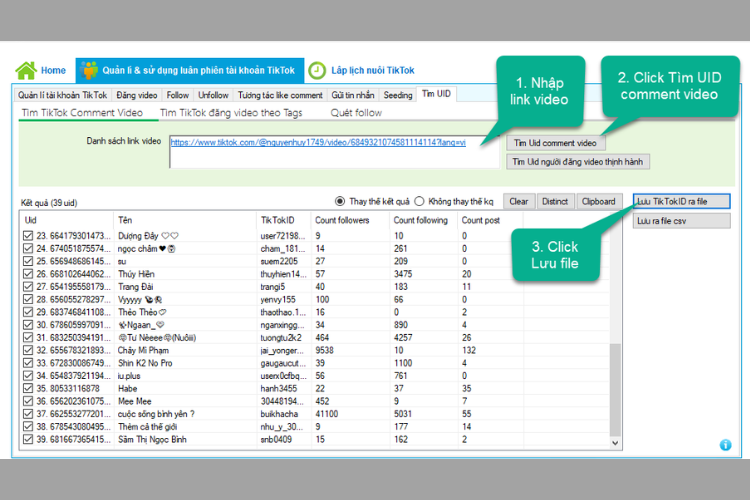The height and width of the screenshot is (500, 750).
Task: Click the results list scrollbar thumb
Action: tap(615, 390)
